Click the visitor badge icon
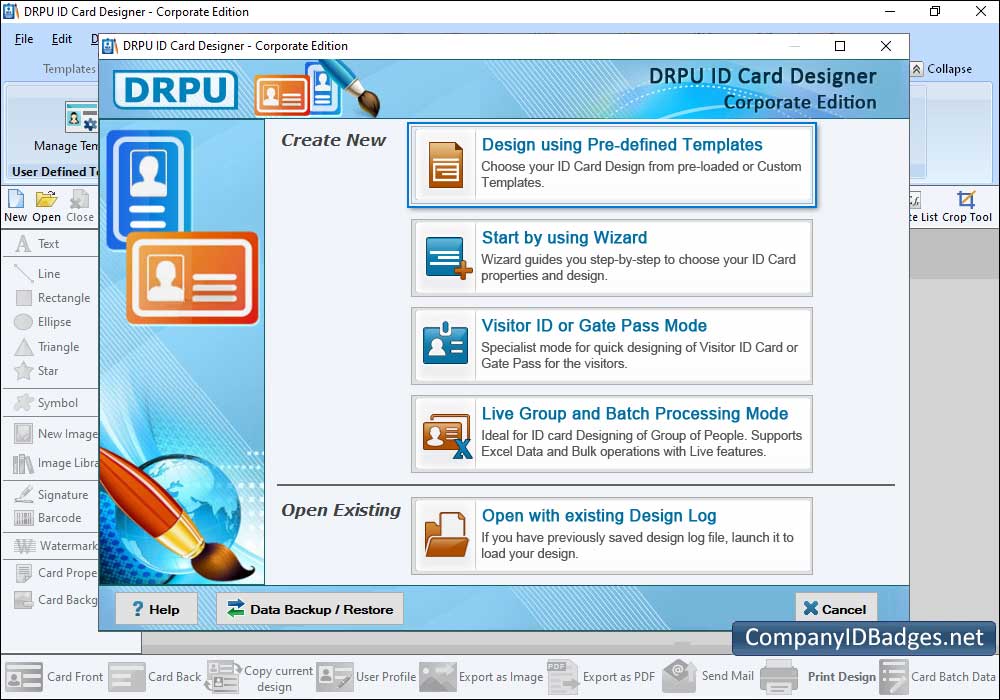 coord(445,343)
